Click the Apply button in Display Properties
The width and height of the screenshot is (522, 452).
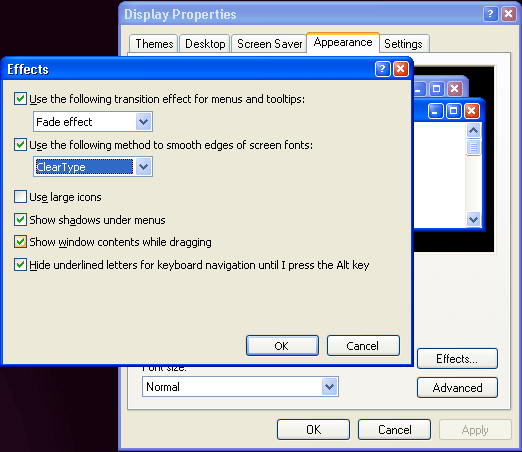point(475,430)
